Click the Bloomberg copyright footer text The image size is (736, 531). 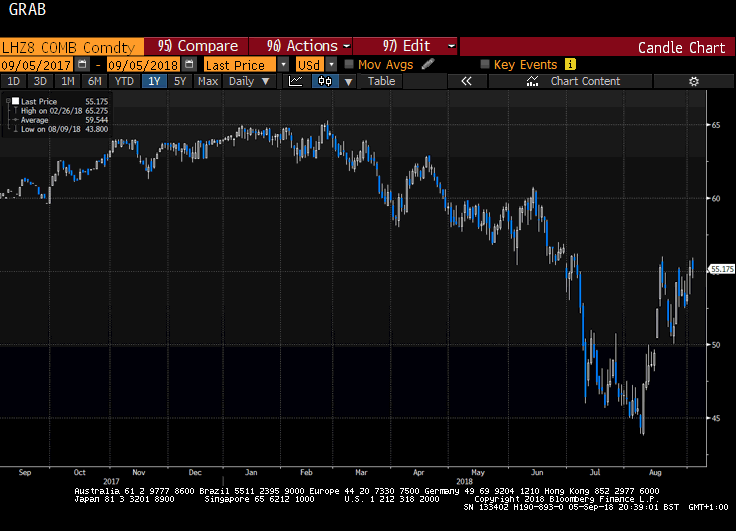click(567, 499)
